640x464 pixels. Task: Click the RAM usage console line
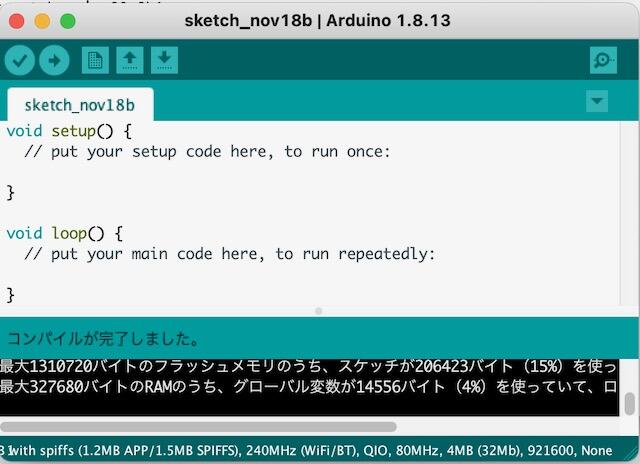pyautogui.click(x=308, y=386)
